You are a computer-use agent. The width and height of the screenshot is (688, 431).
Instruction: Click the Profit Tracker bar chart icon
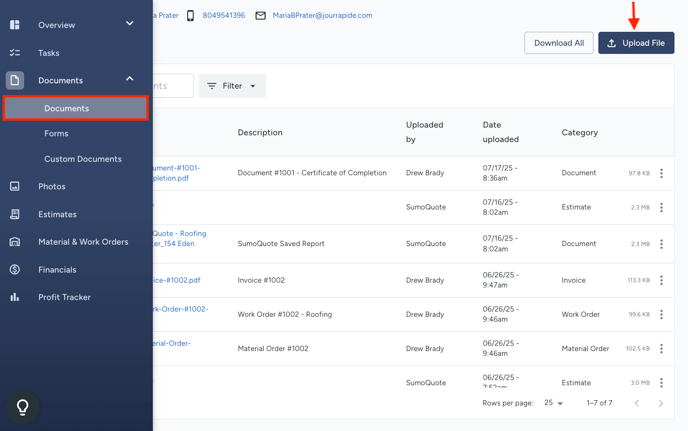[14, 297]
